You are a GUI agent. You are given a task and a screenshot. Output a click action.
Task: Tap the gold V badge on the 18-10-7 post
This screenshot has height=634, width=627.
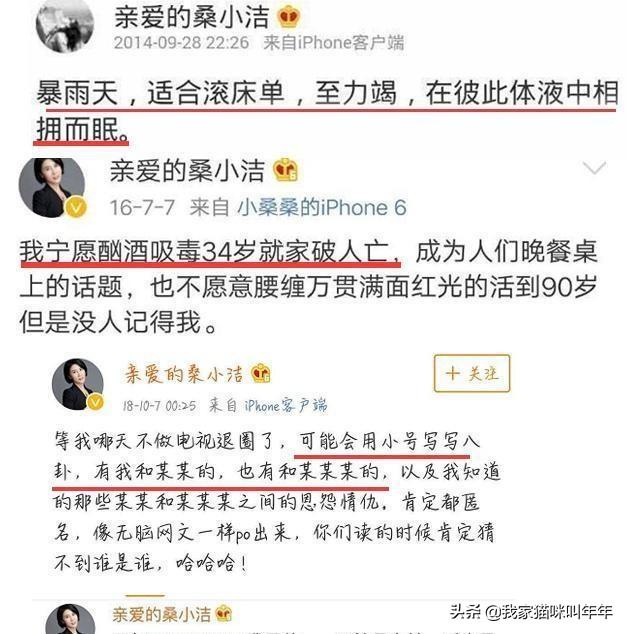click(x=95, y=402)
